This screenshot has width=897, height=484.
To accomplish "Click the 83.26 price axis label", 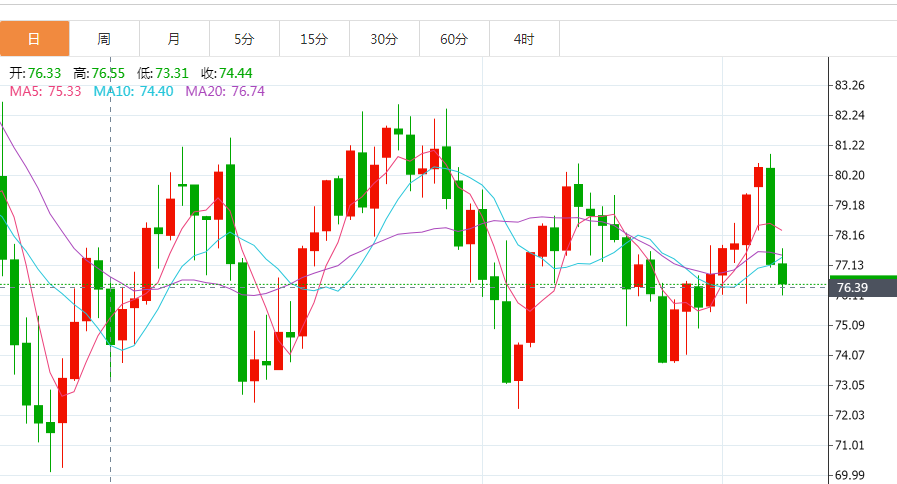I will (849, 85).
